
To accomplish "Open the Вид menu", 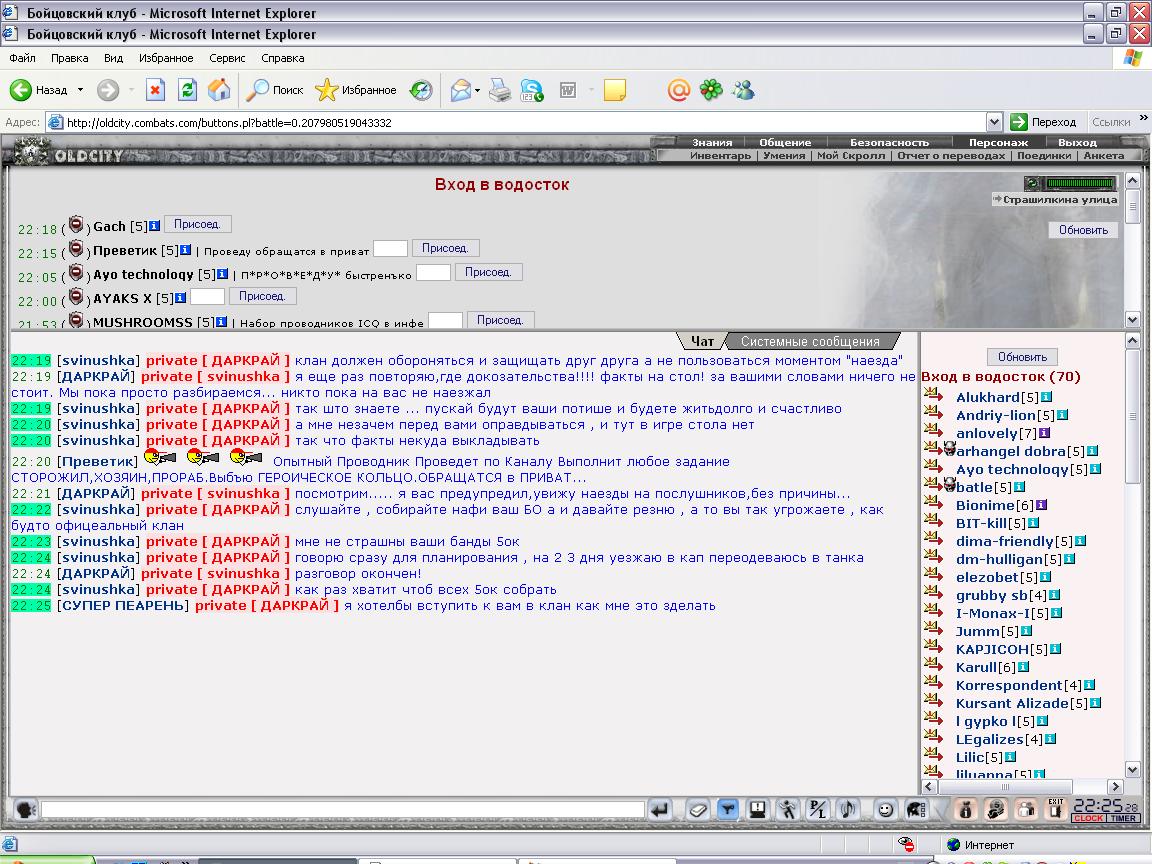I will point(113,58).
